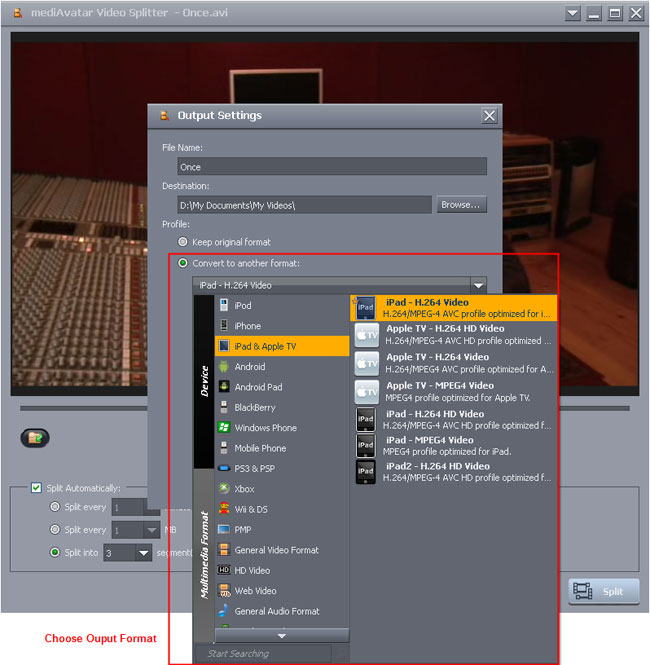
Task: Click the Windows Phone logo icon
Action: pos(224,427)
